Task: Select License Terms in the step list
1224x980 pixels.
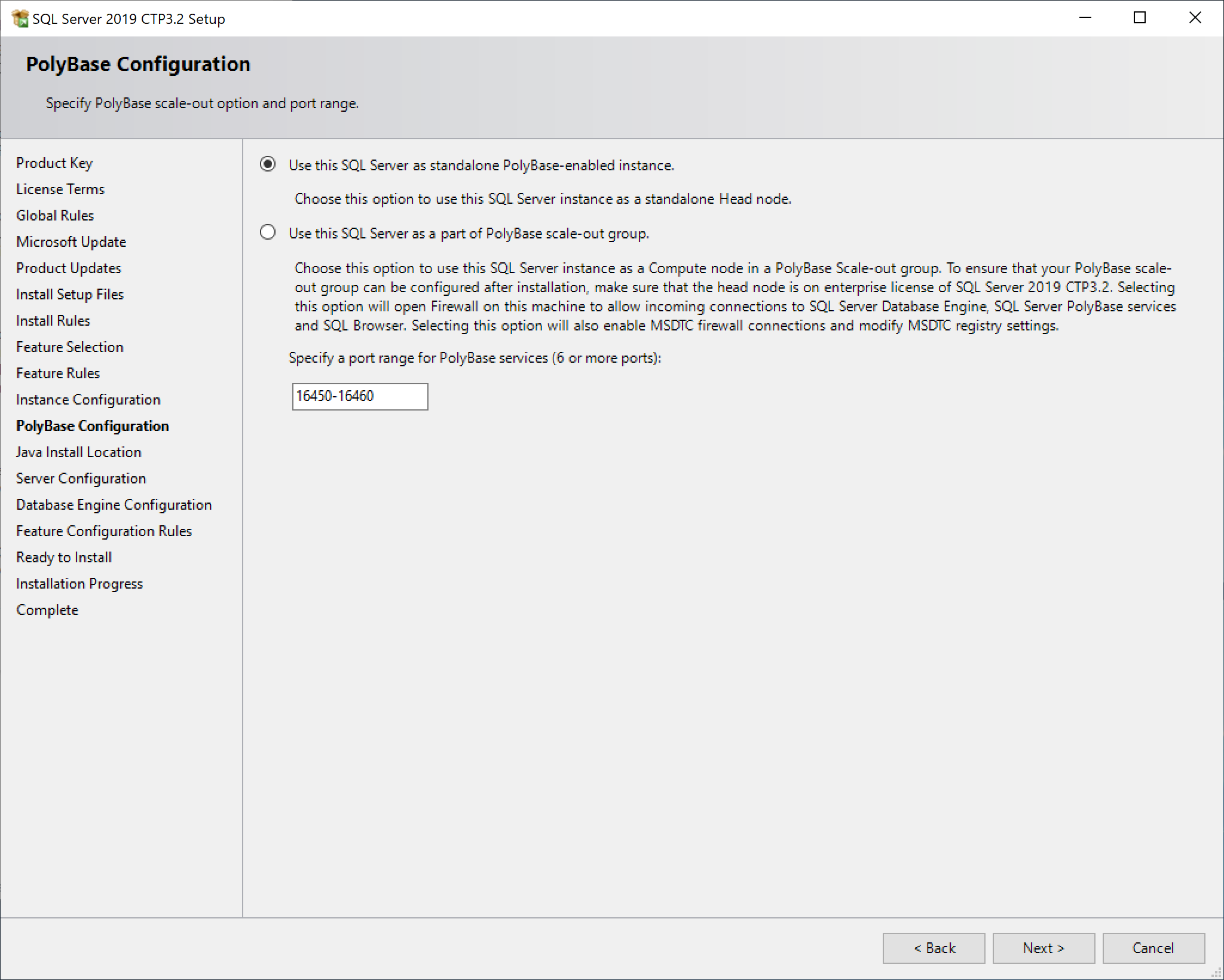Action: [60, 189]
